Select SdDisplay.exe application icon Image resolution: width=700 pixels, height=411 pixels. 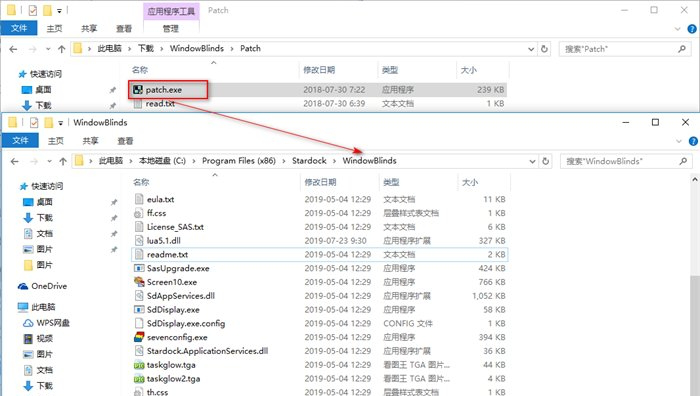tap(139, 310)
